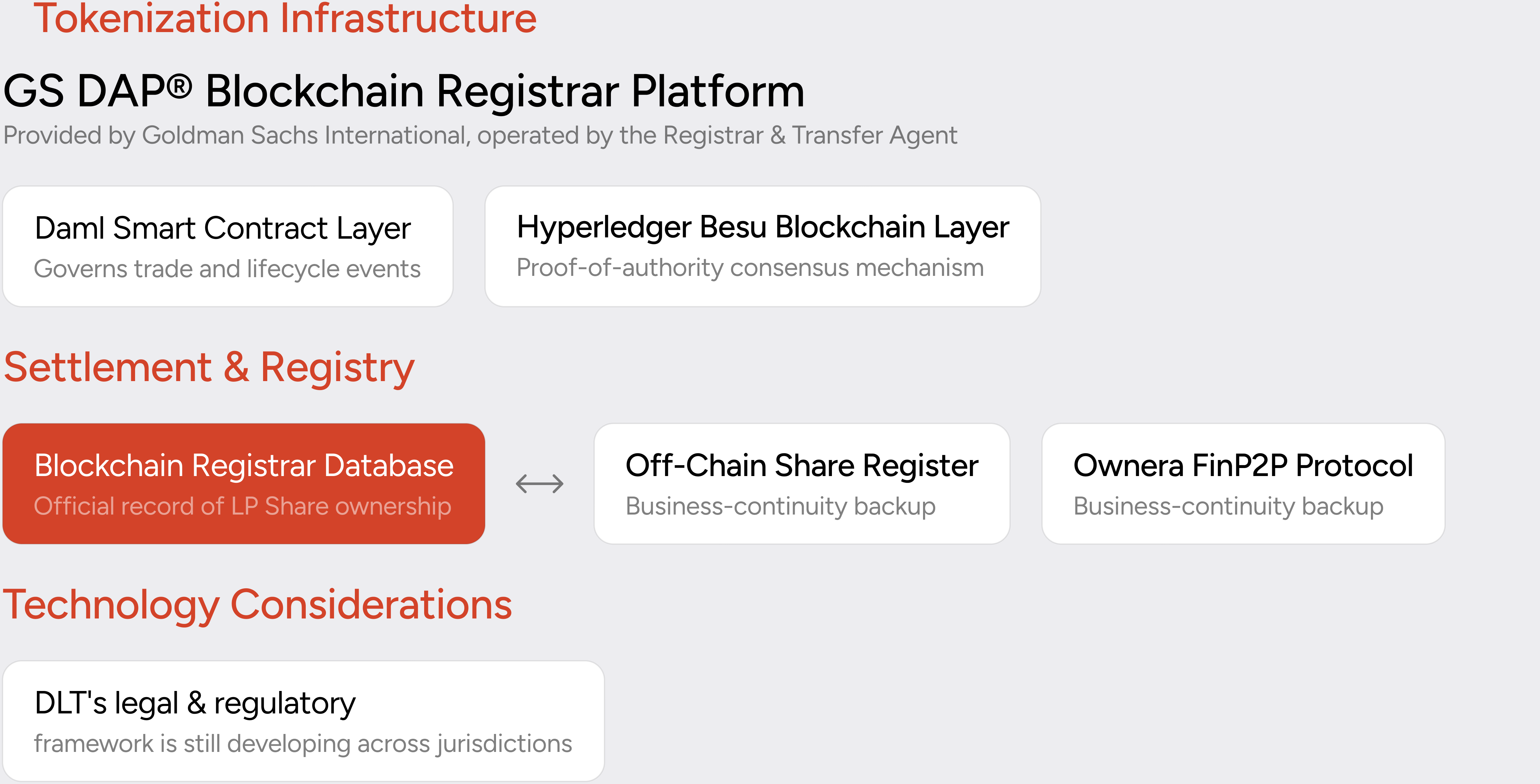
Task: Click 'Business-continuity backup' under Off-Chain Share Register
Action: click(x=781, y=506)
